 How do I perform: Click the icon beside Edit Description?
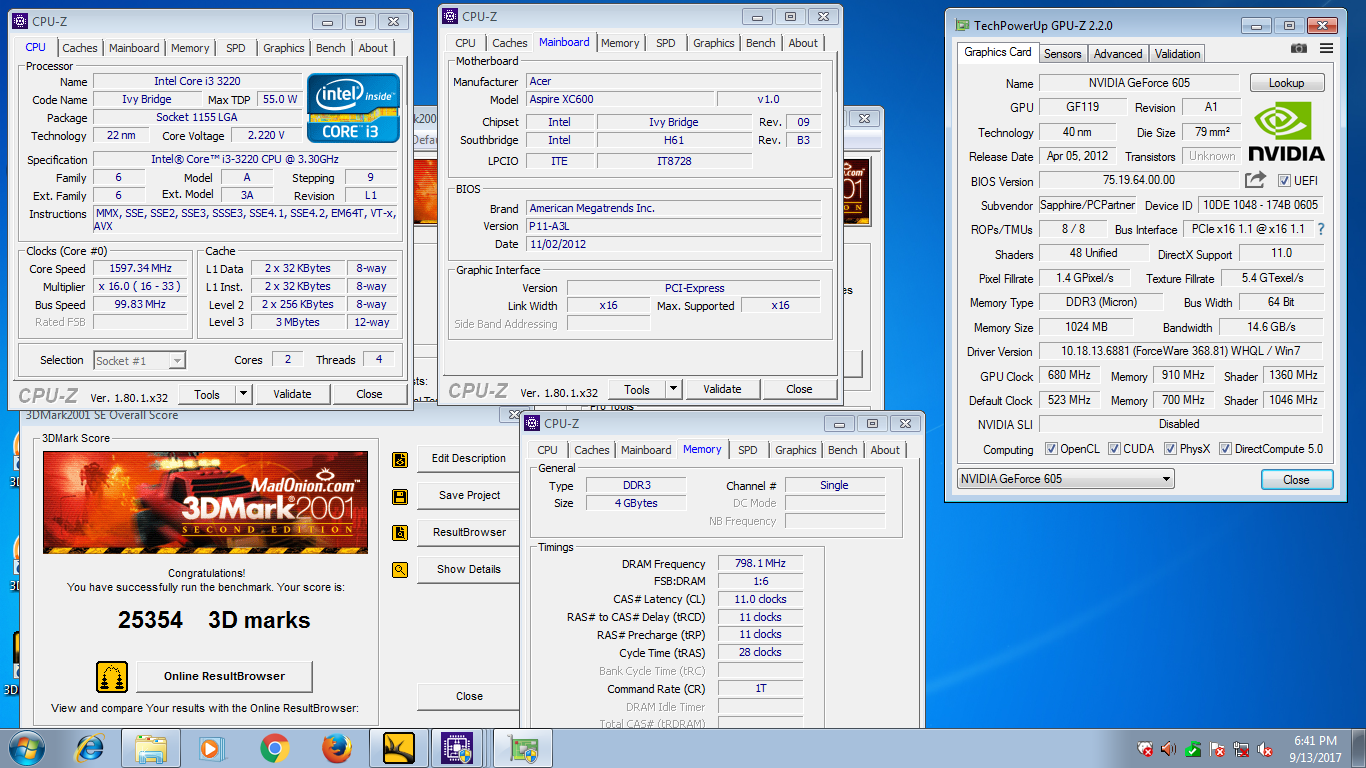point(400,459)
